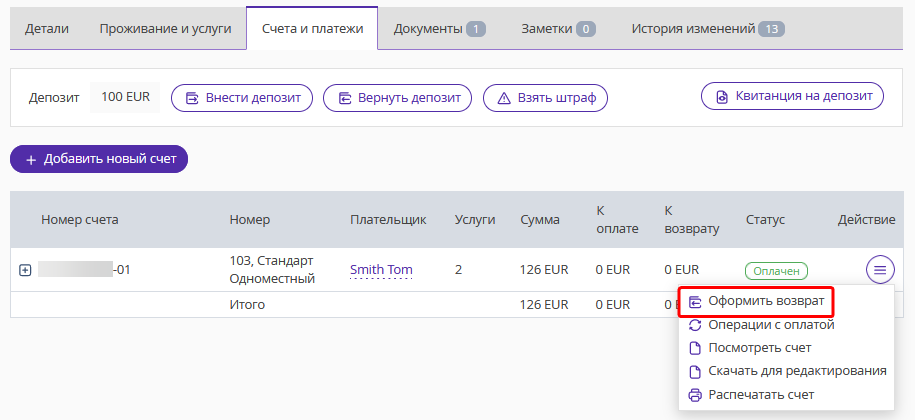The image size is (915, 420).
Task: Click the badge 1 on Документы
Action: coord(476,29)
